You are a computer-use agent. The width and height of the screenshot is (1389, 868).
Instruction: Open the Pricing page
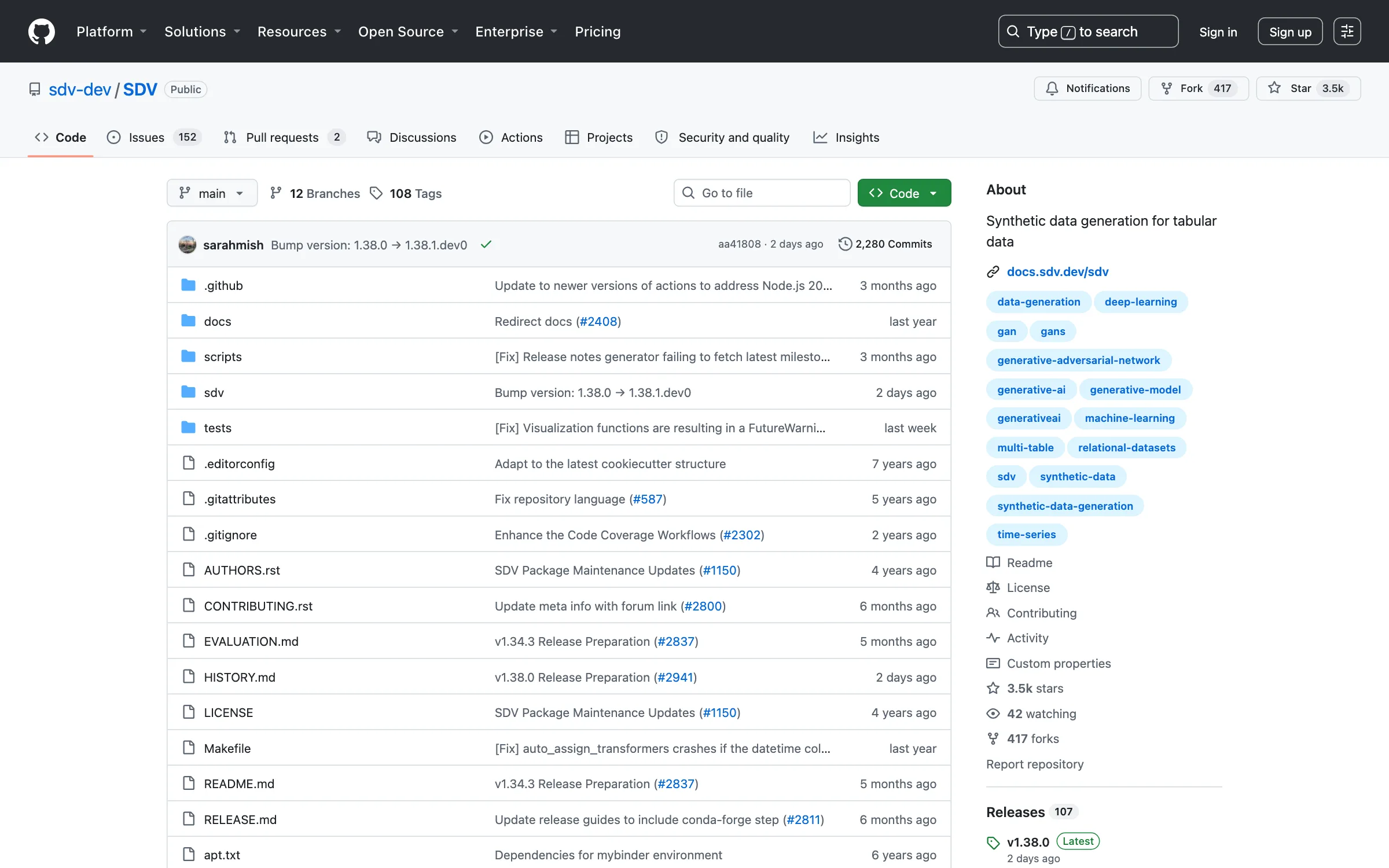(x=597, y=31)
